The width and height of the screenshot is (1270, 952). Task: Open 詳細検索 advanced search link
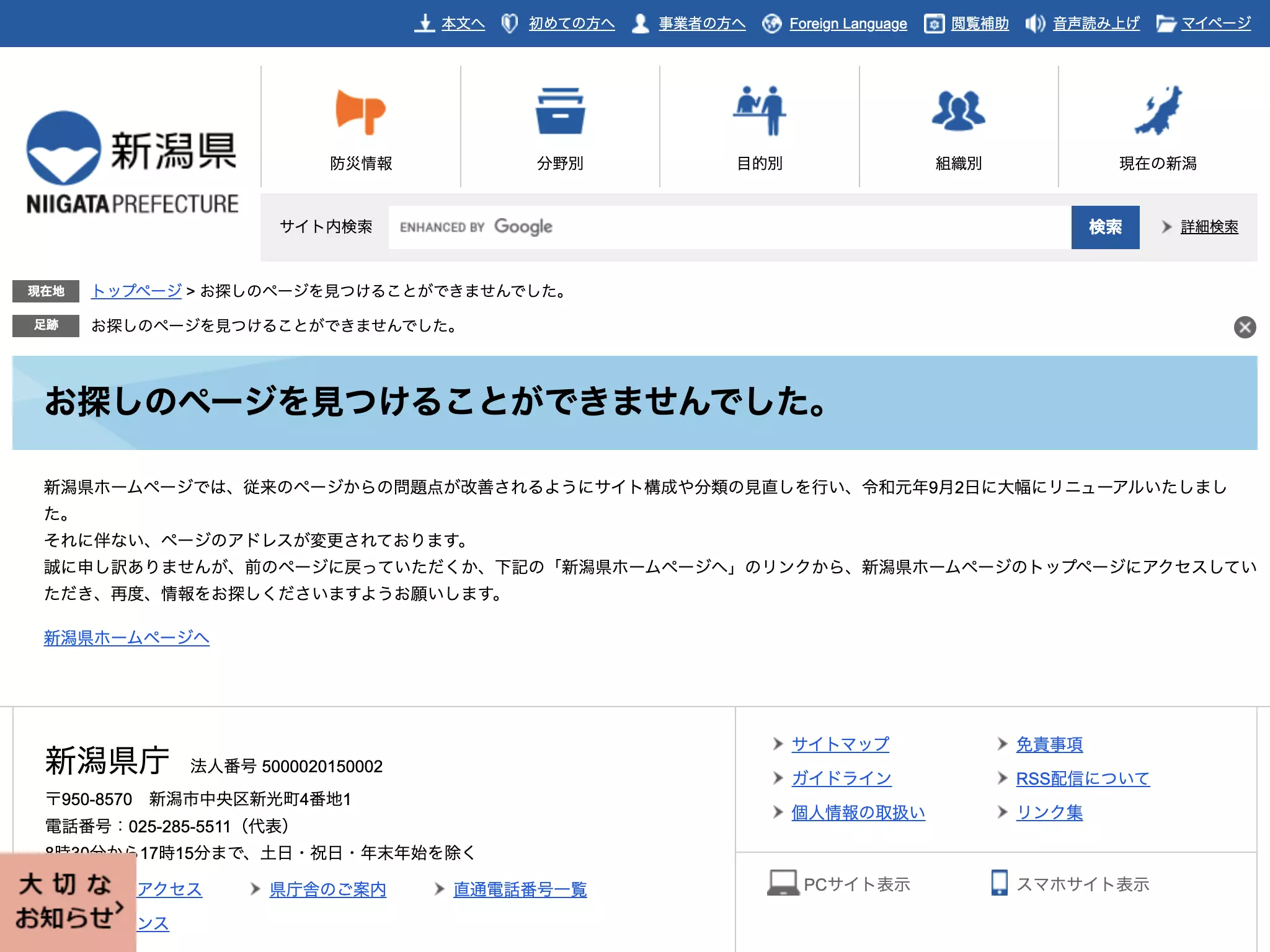point(1209,227)
